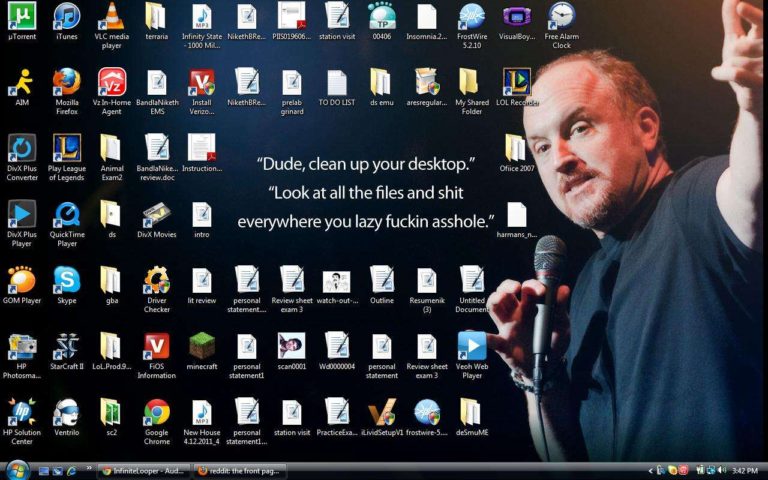Click the system clock showing 3:42 PM
768x480 pixels.
[745, 470]
